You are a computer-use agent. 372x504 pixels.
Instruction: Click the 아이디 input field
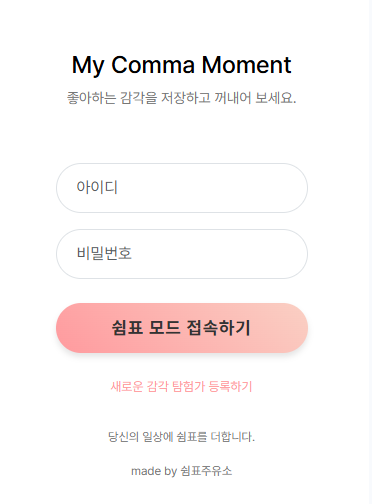click(182, 188)
